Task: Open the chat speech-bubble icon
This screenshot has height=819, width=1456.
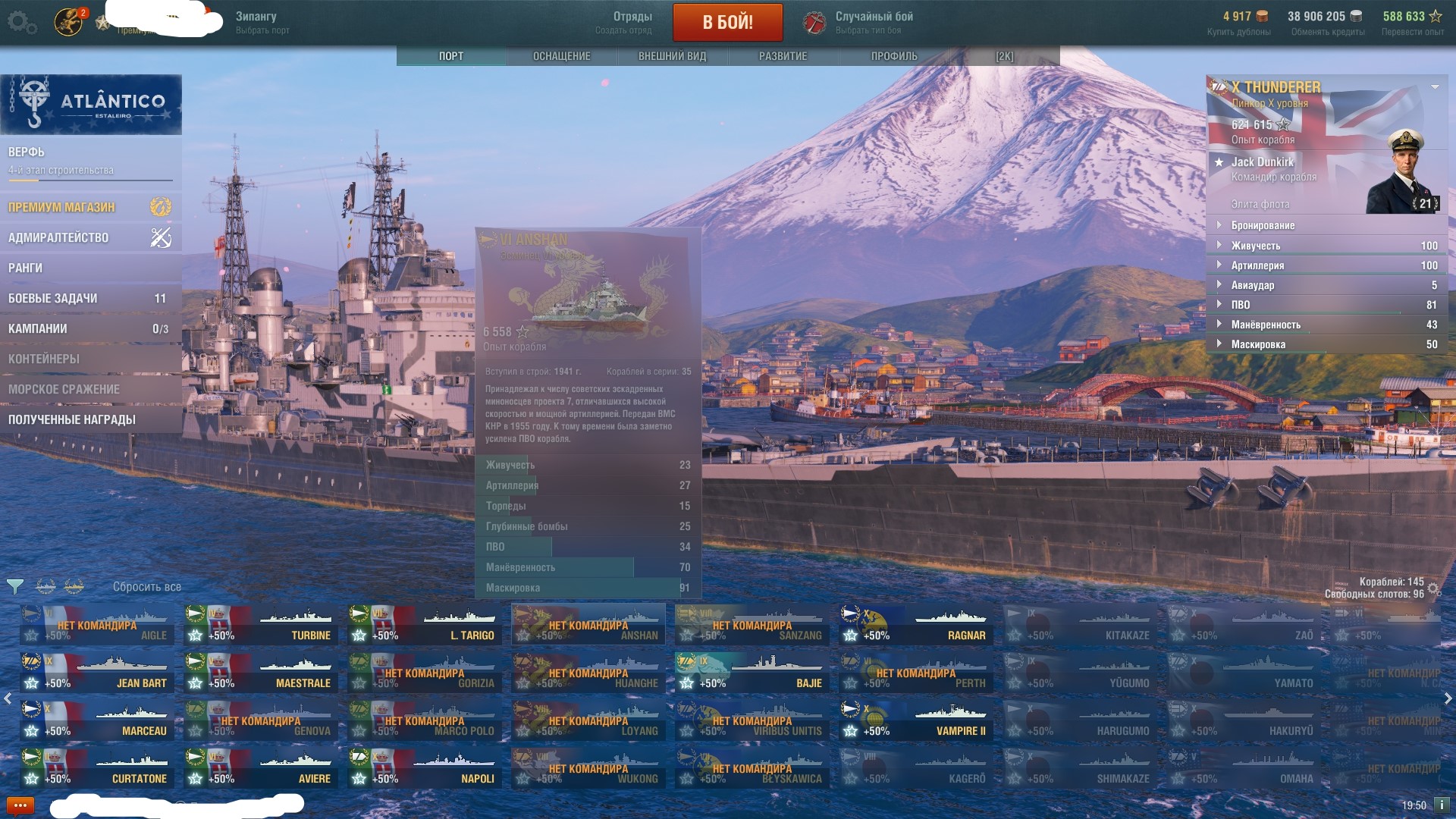Action: click(x=20, y=805)
